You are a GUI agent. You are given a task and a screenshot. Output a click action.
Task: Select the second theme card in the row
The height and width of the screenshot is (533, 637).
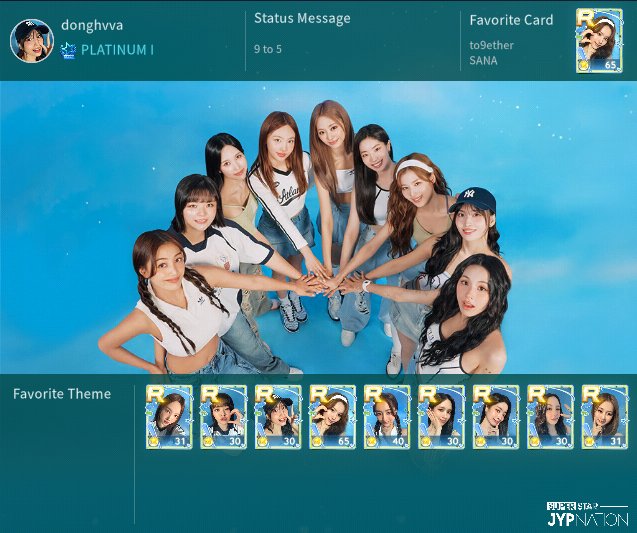(223, 417)
